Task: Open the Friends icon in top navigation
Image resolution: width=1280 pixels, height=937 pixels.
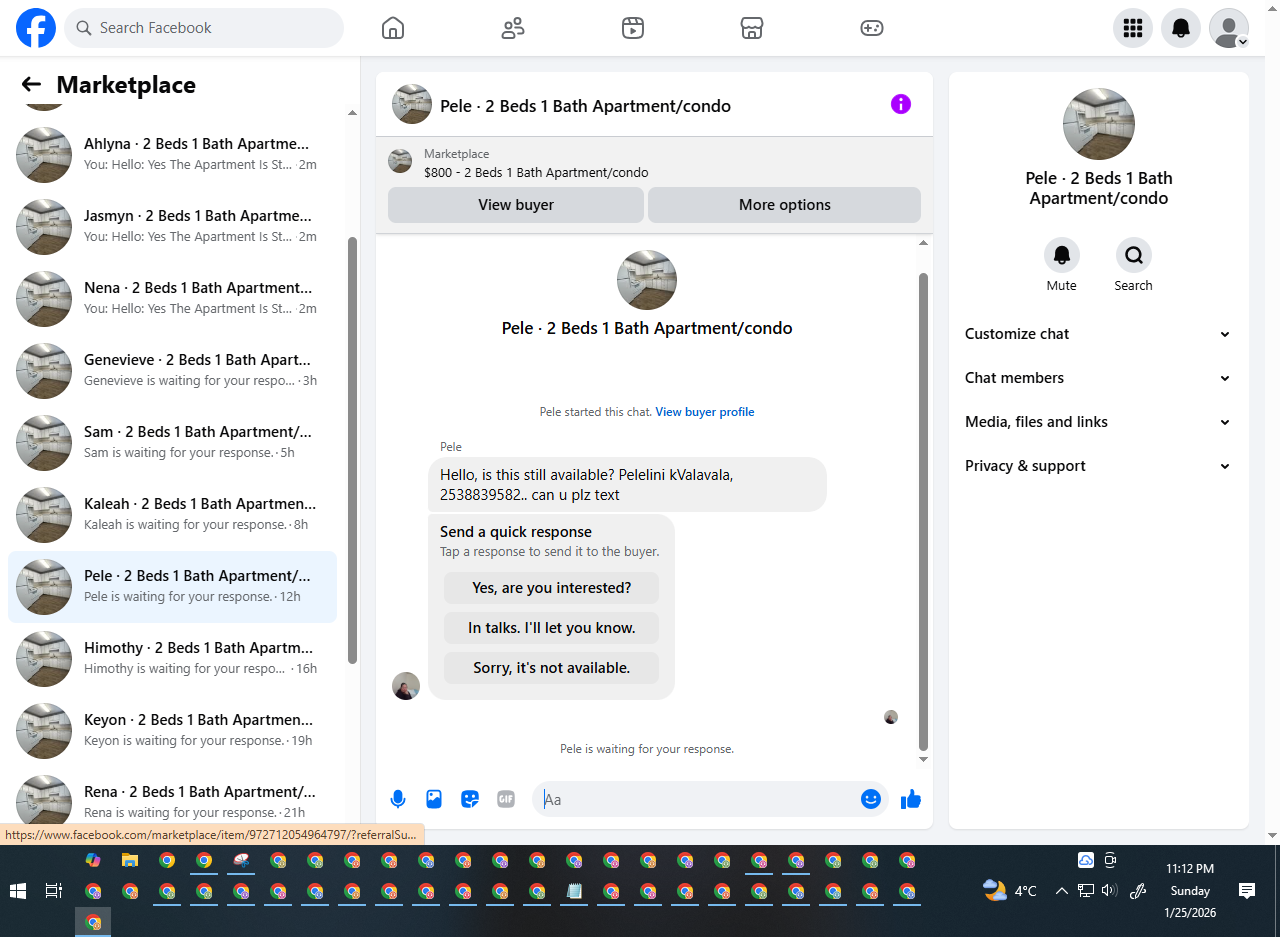Action: (513, 28)
